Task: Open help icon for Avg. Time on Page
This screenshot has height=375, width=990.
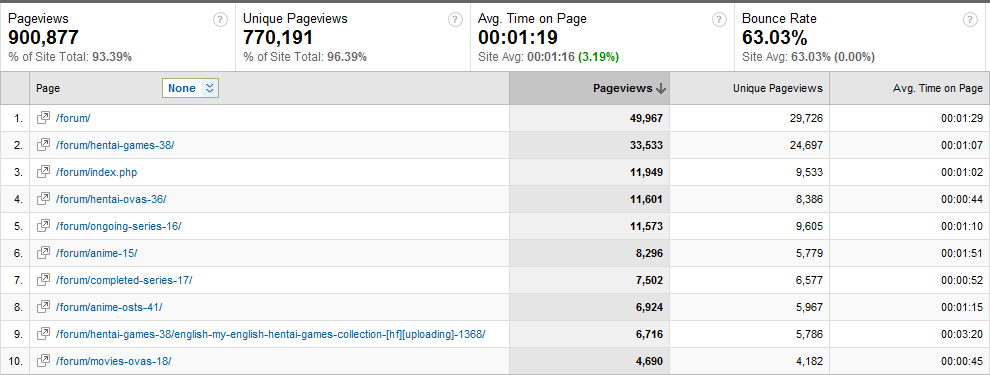Action: [719, 20]
